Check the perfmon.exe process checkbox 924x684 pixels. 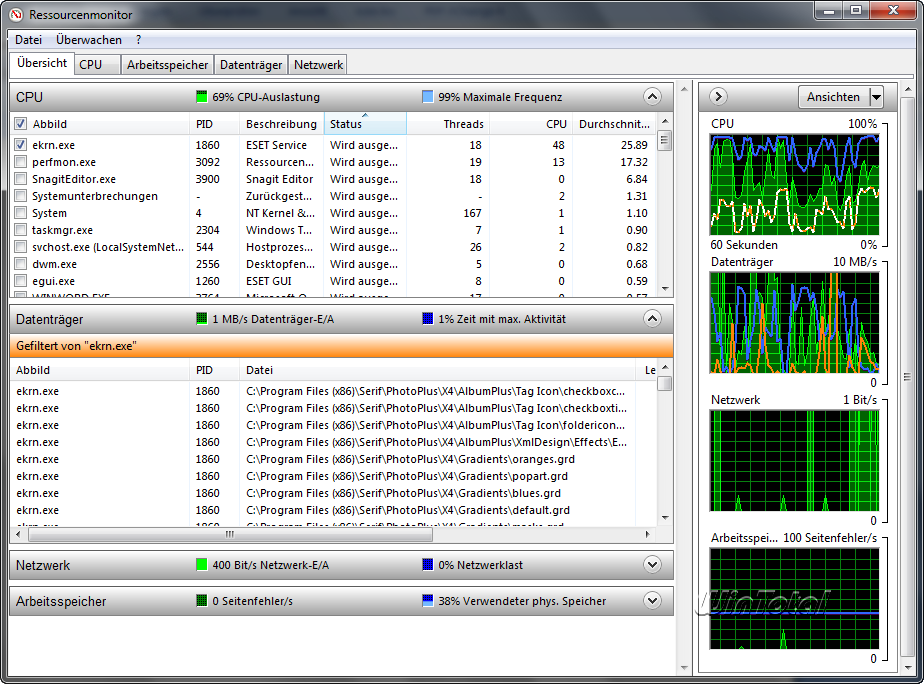[x=21, y=162]
